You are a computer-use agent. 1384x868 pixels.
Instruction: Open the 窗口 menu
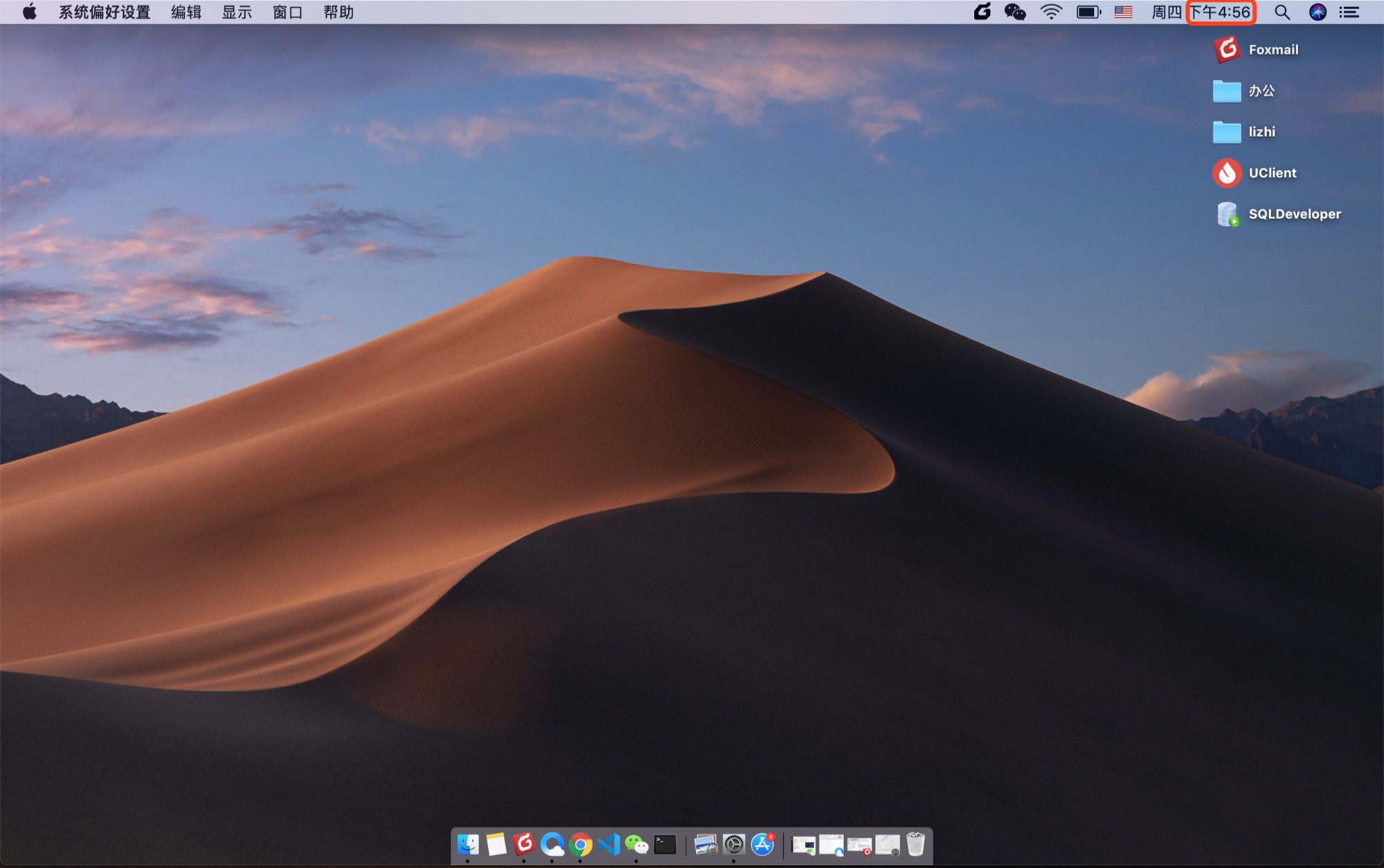(x=288, y=12)
